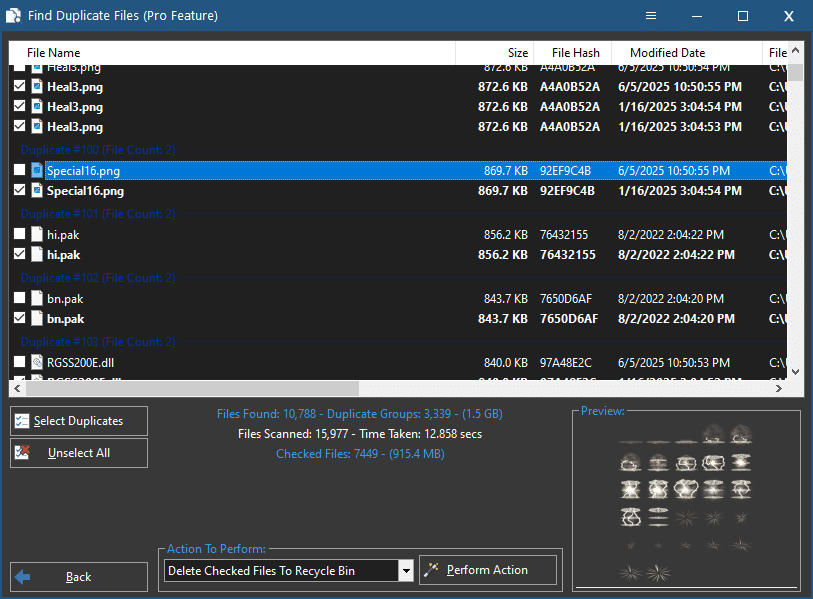Click the RGSS200E.dll file icon
Viewport: 813px width, 599px height.
tap(37, 363)
